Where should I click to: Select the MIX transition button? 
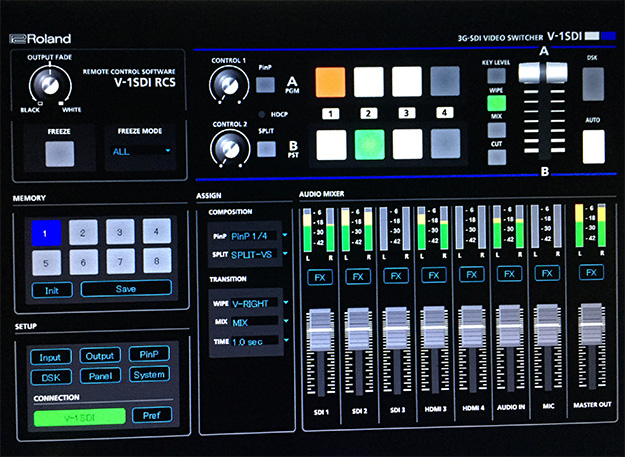497,130
